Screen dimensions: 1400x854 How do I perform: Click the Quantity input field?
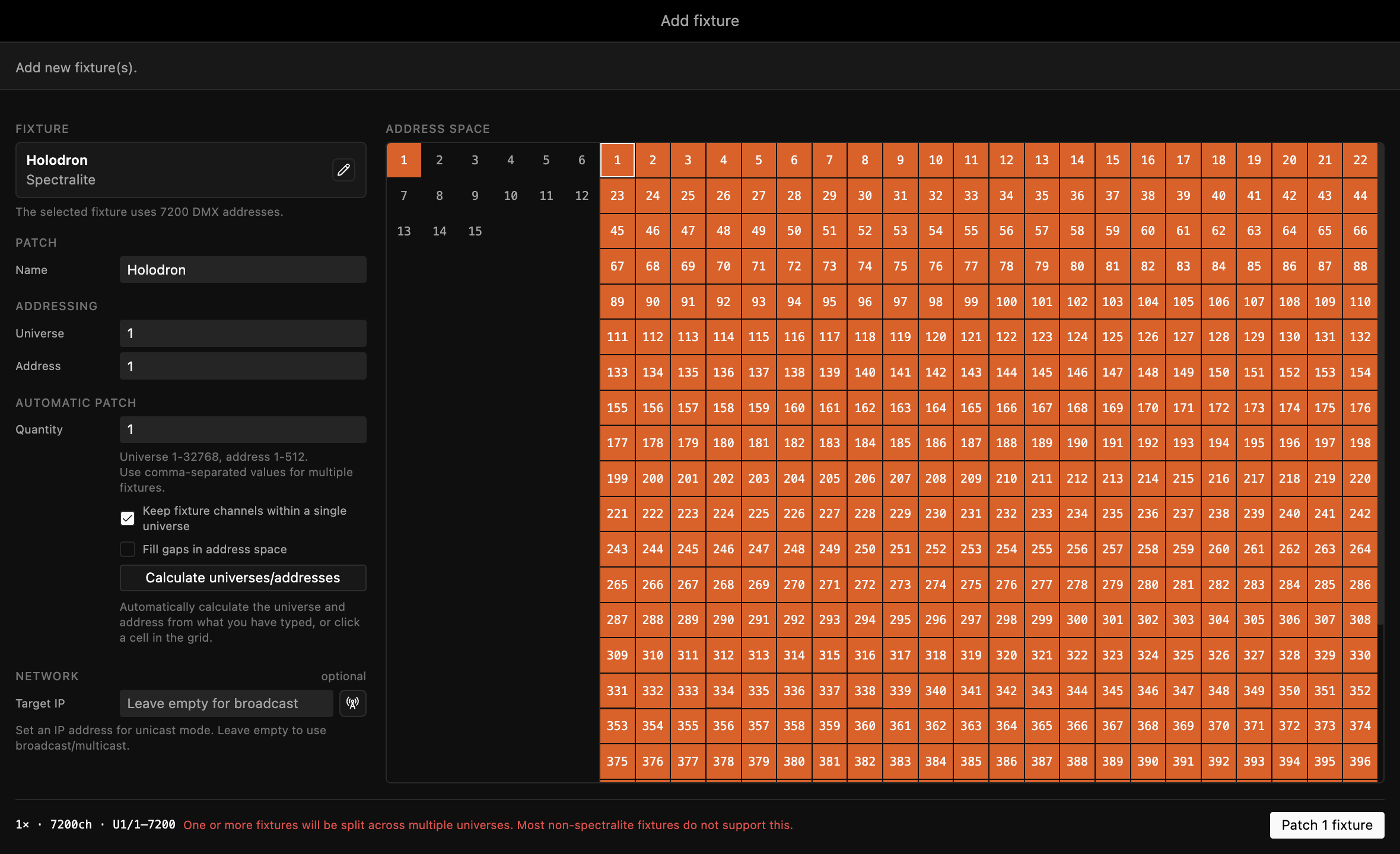pos(243,429)
